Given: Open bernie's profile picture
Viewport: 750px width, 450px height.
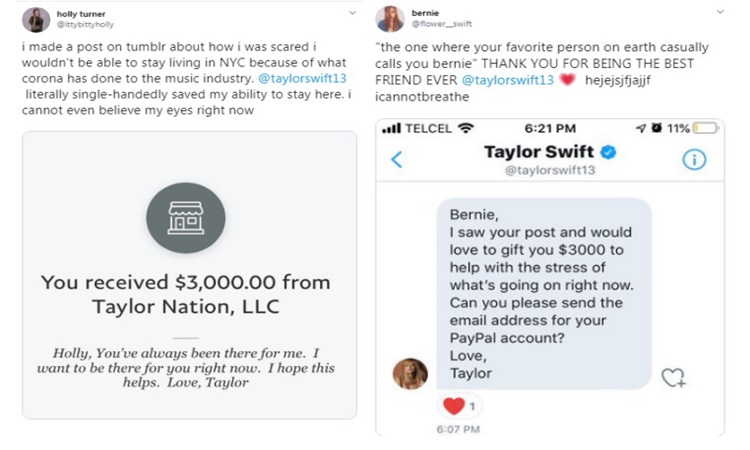Looking at the screenshot, I should [391, 19].
